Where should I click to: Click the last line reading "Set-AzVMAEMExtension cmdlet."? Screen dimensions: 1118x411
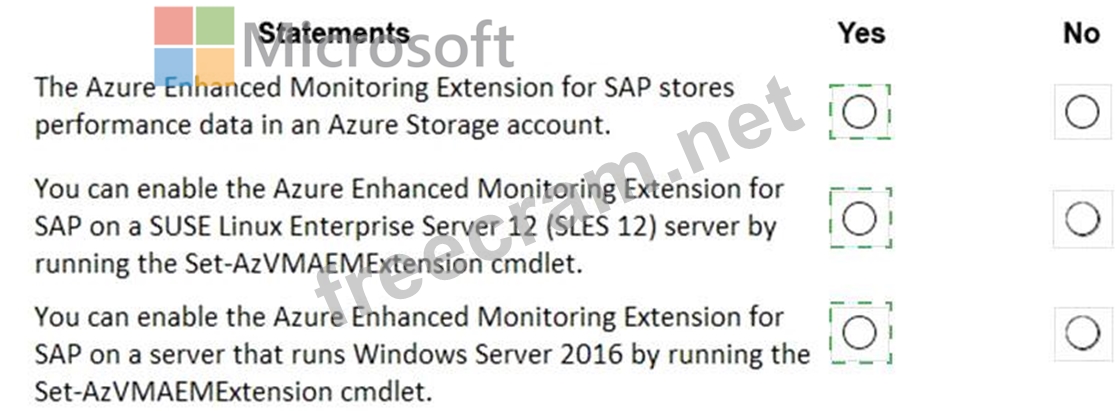pos(233,391)
